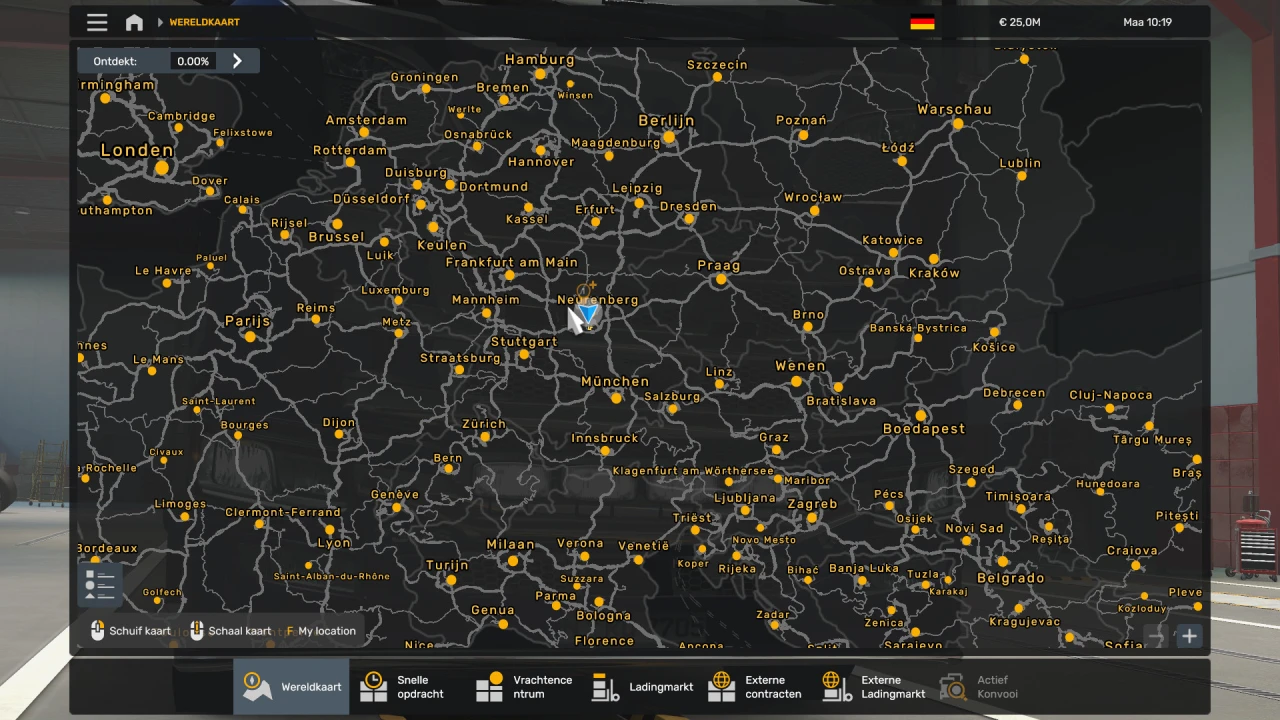Open Externe Ladingmarkt tab

[873, 687]
